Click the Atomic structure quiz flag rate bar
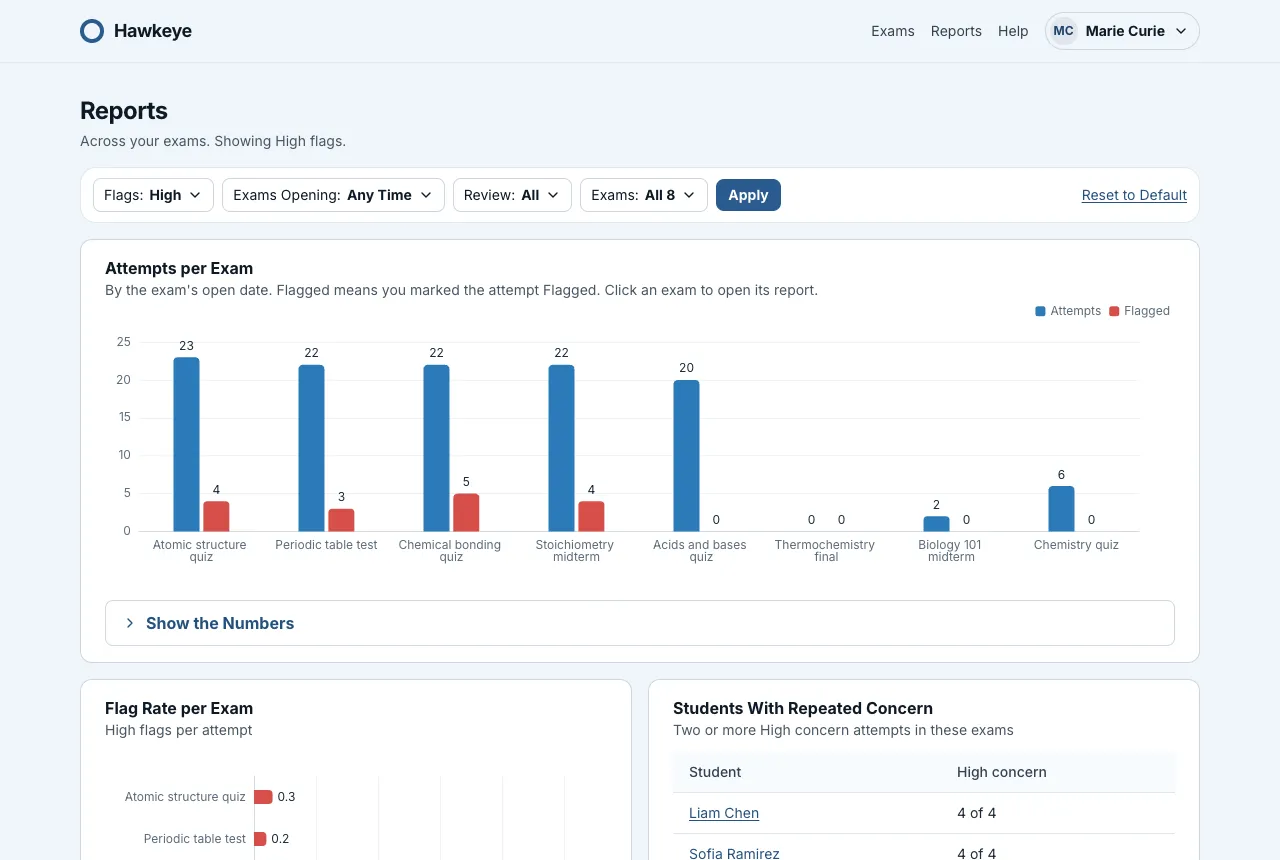 tap(263, 797)
